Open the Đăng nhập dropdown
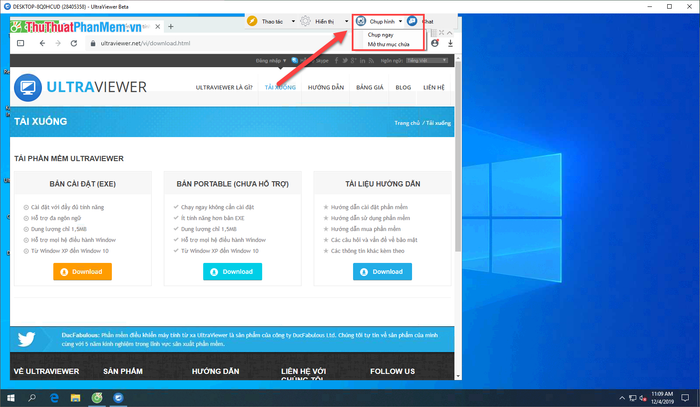This screenshot has width=700, height=407. [x=271, y=61]
